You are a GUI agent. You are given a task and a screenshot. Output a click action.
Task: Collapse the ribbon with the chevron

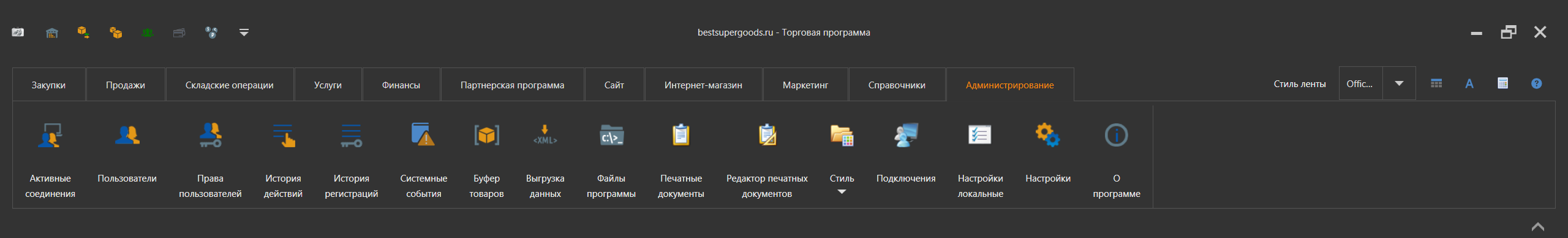tap(1538, 226)
